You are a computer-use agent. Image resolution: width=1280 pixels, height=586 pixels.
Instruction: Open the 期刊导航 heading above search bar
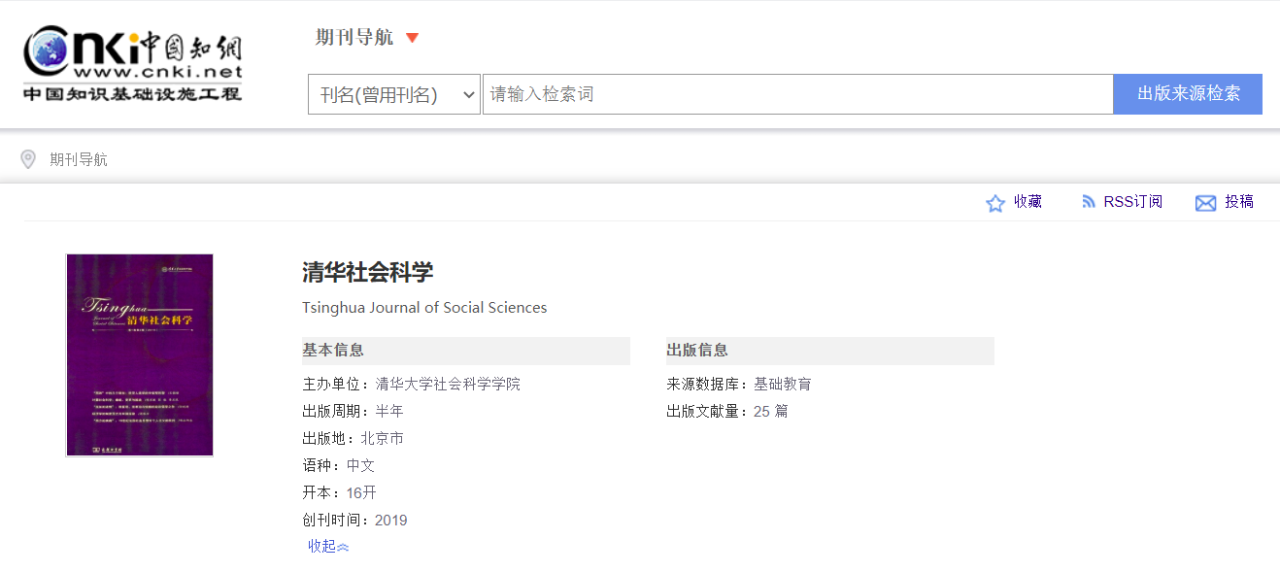[x=354, y=38]
